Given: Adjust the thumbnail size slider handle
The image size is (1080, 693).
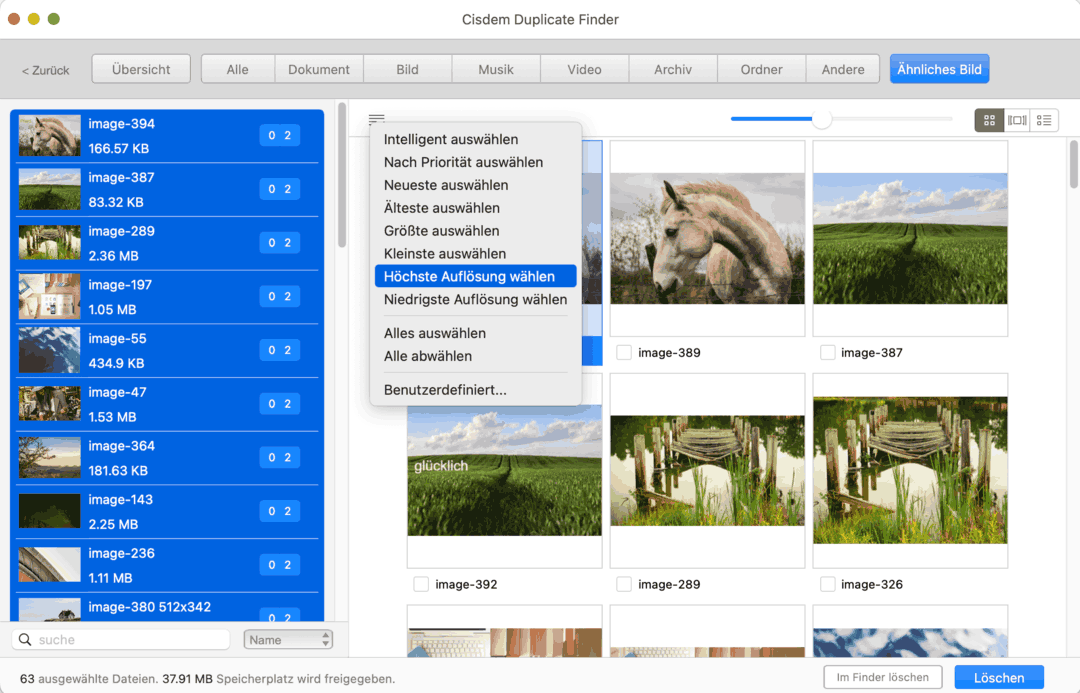Looking at the screenshot, I should pyautogui.click(x=821, y=119).
